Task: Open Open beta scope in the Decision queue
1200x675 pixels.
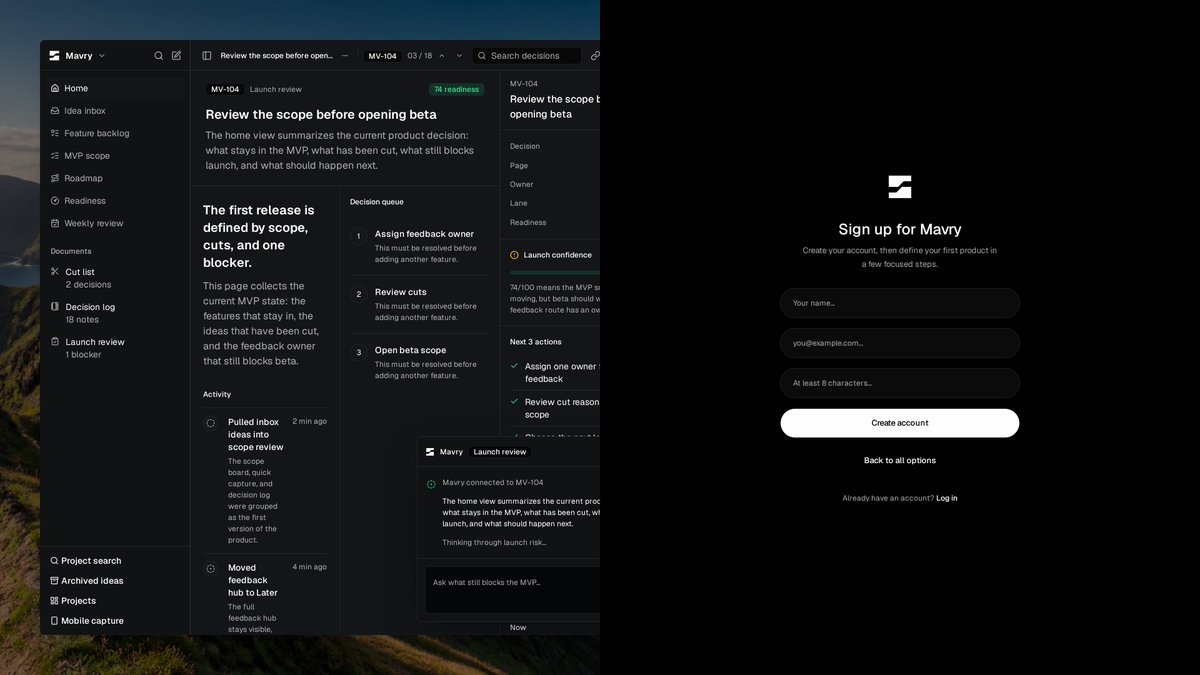Action: coord(420,362)
